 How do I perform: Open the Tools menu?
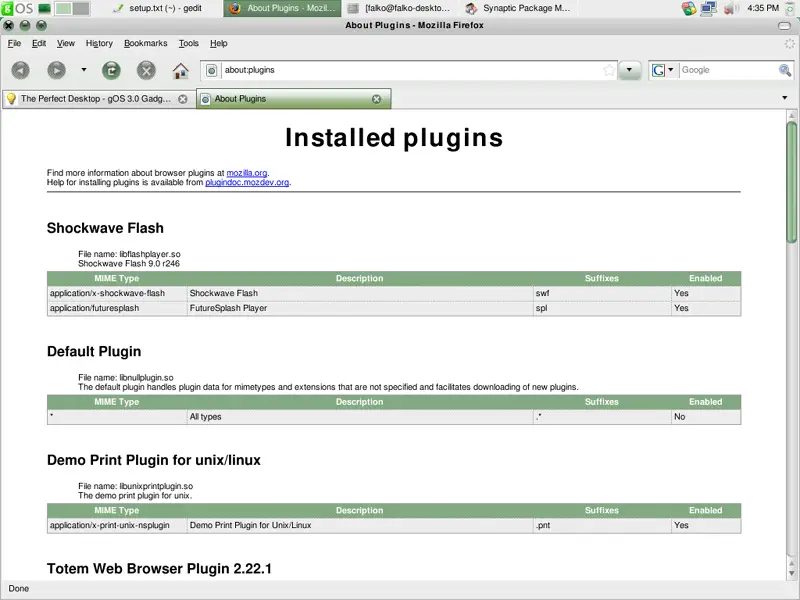click(x=188, y=43)
